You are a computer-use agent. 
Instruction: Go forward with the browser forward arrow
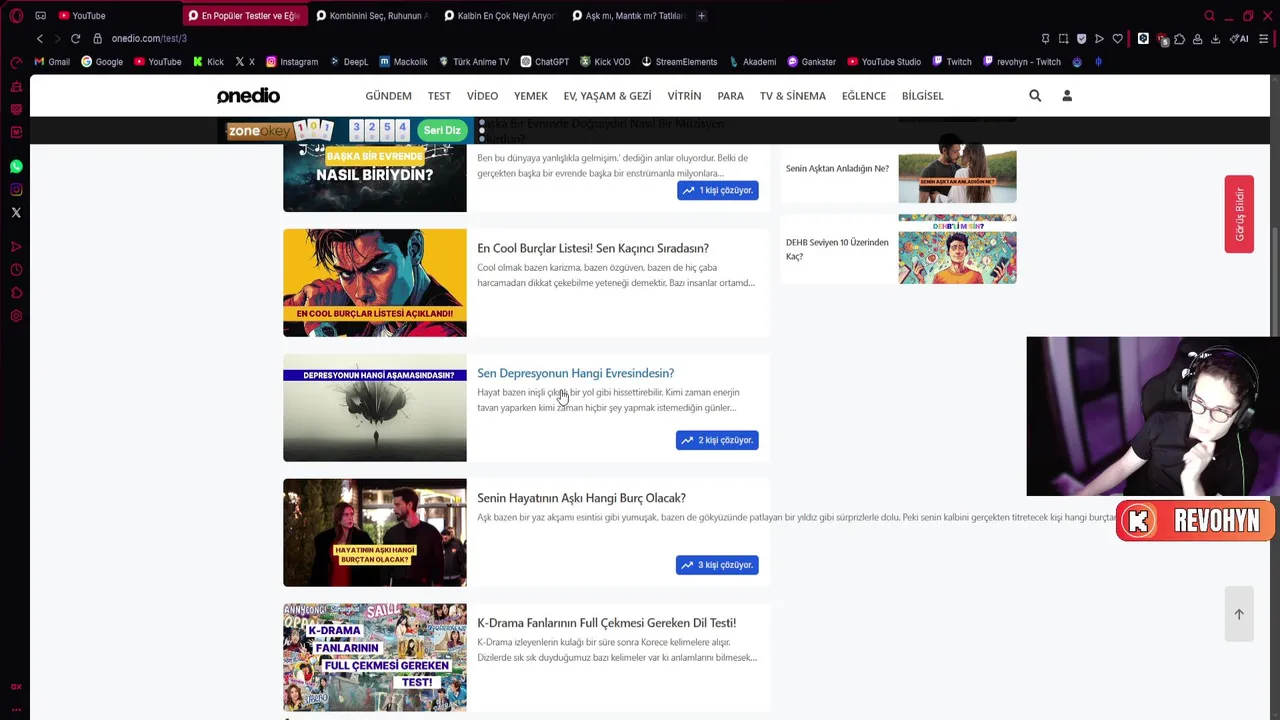[x=57, y=38]
